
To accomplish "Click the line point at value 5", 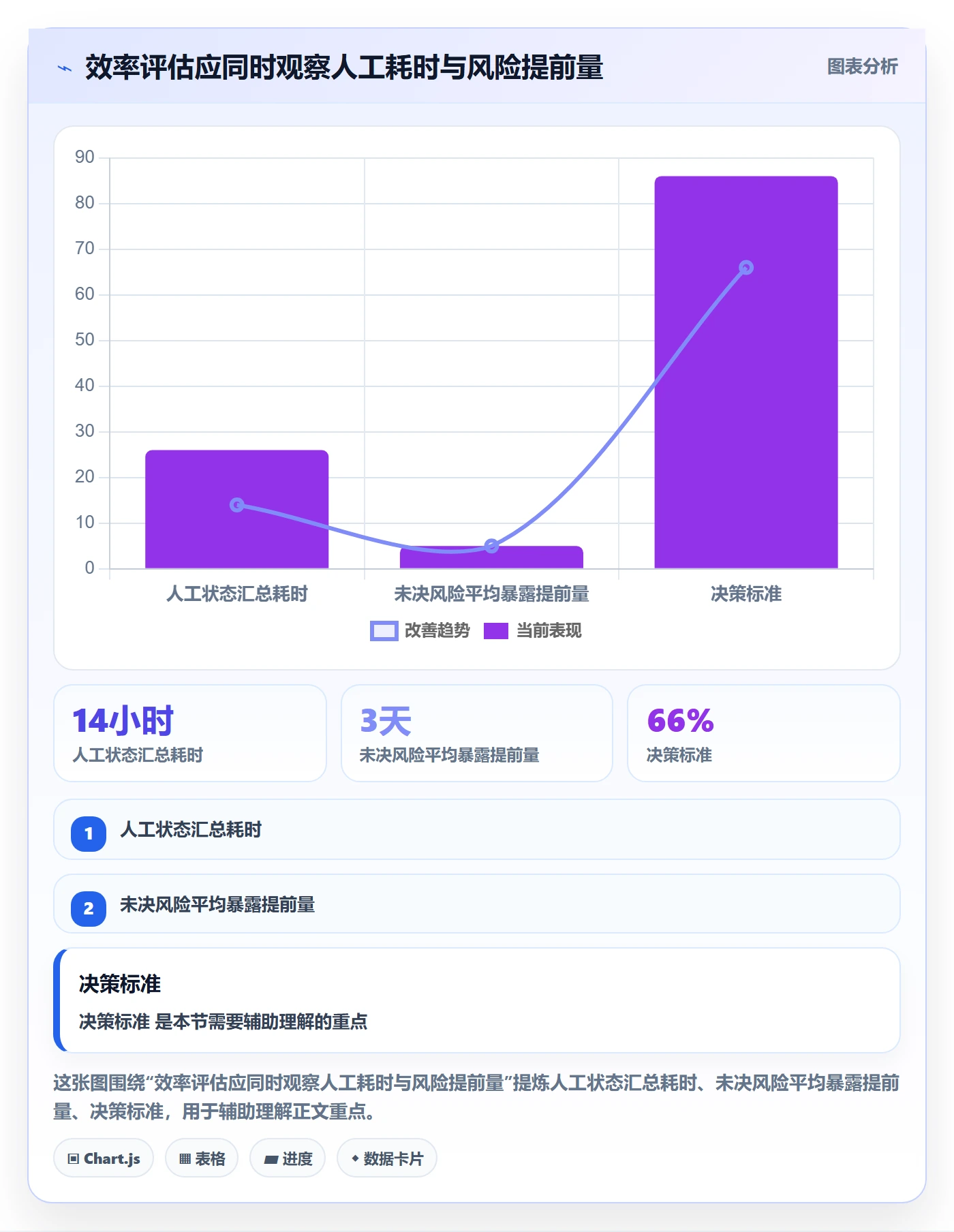I will pos(491,546).
